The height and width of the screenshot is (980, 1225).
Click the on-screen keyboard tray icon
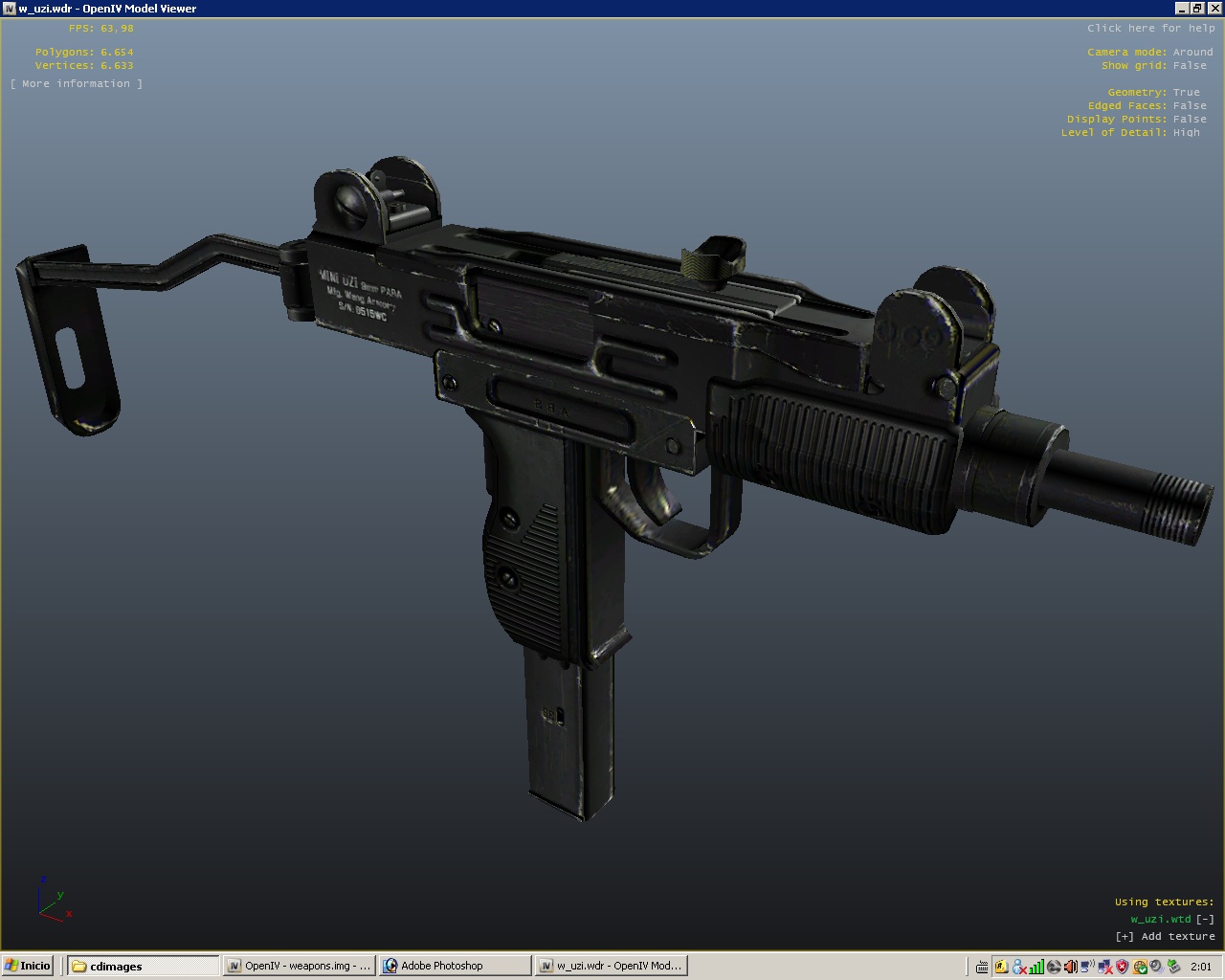pyautogui.click(x=982, y=967)
